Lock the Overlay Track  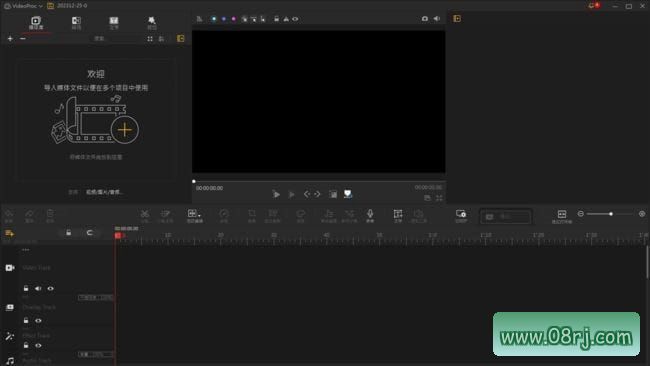tap(26, 320)
